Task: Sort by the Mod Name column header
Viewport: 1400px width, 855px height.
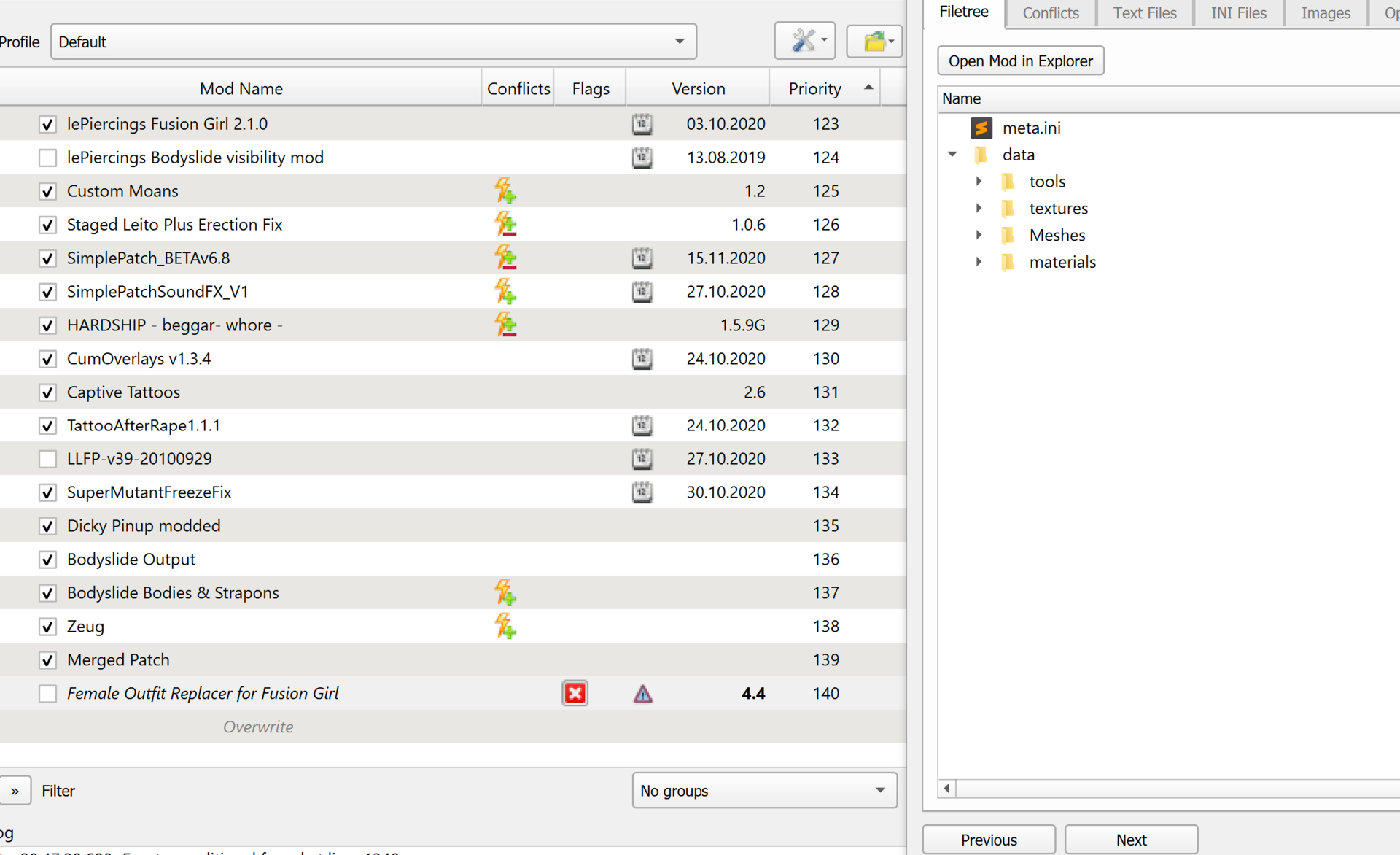Action: point(241,88)
